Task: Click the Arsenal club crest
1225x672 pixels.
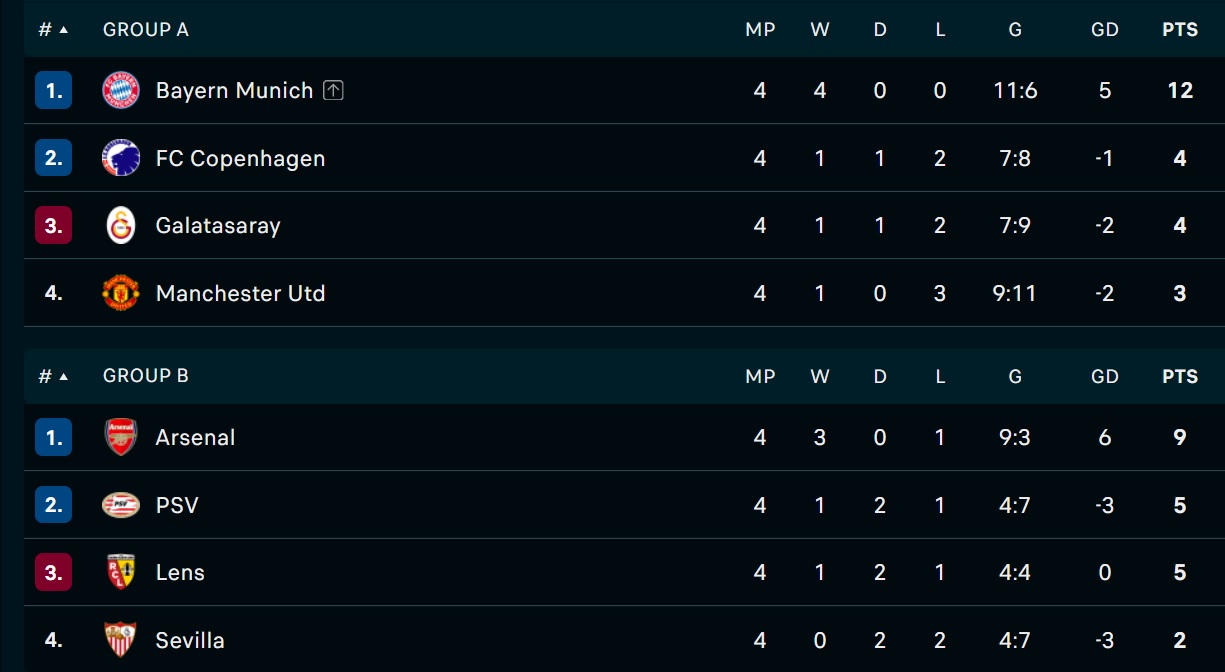Action: click(x=121, y=437)
